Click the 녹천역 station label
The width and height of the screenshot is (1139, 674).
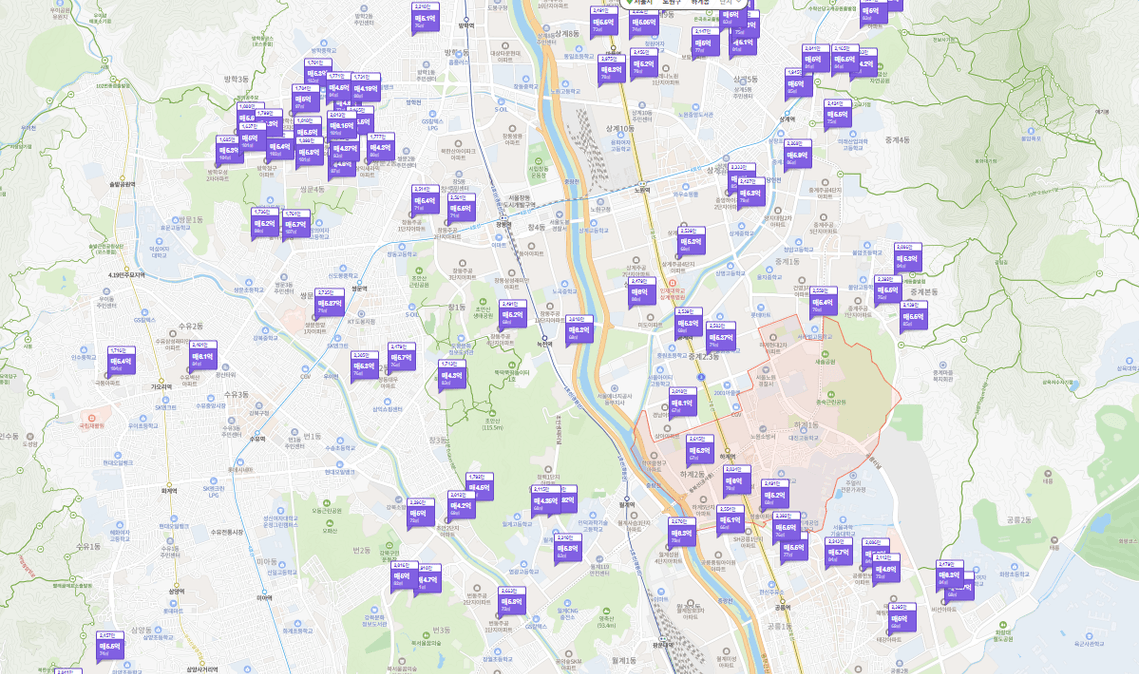click(x=546, y=344)
